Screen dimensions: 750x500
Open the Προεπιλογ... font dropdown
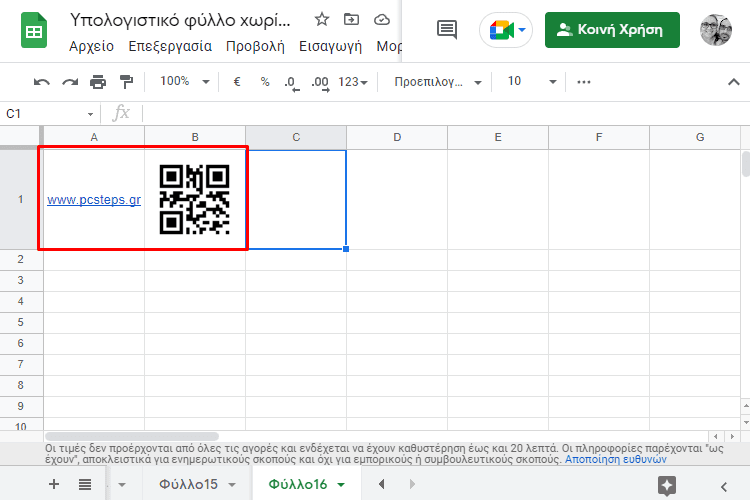click(x=437, y=82)
